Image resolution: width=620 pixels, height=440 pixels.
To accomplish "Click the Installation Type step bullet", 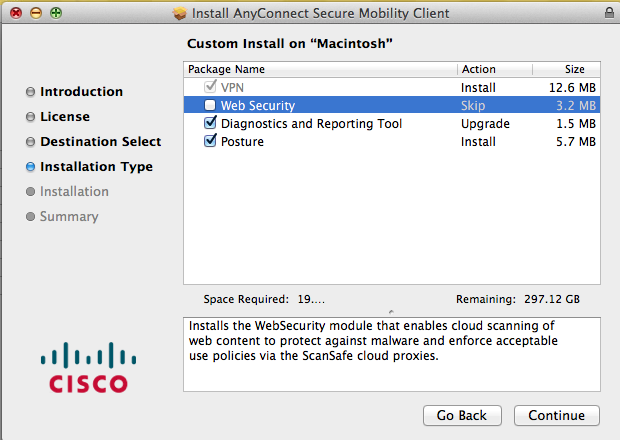I will click(x=31, y=167).
